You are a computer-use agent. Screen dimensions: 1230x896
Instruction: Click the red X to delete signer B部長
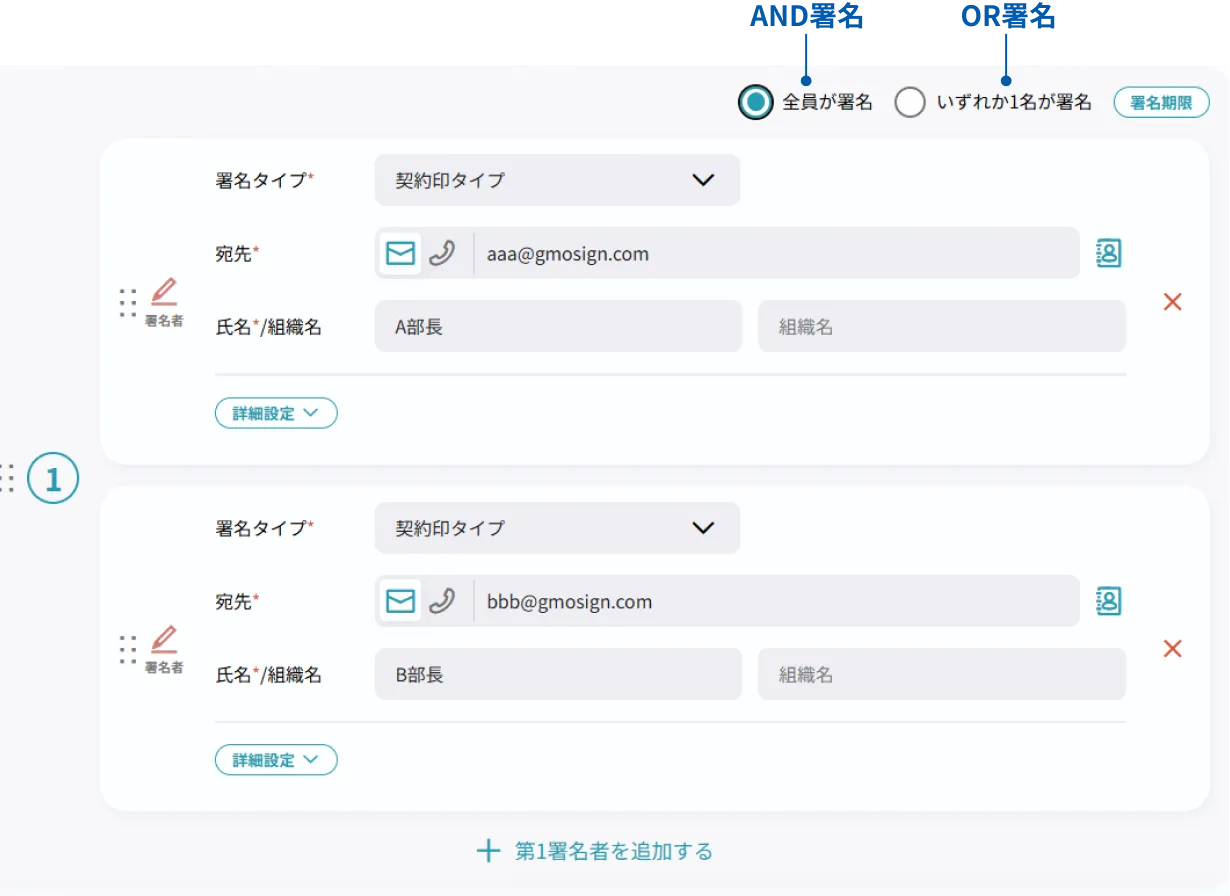pyautogui.click(x=1172, y=648)
